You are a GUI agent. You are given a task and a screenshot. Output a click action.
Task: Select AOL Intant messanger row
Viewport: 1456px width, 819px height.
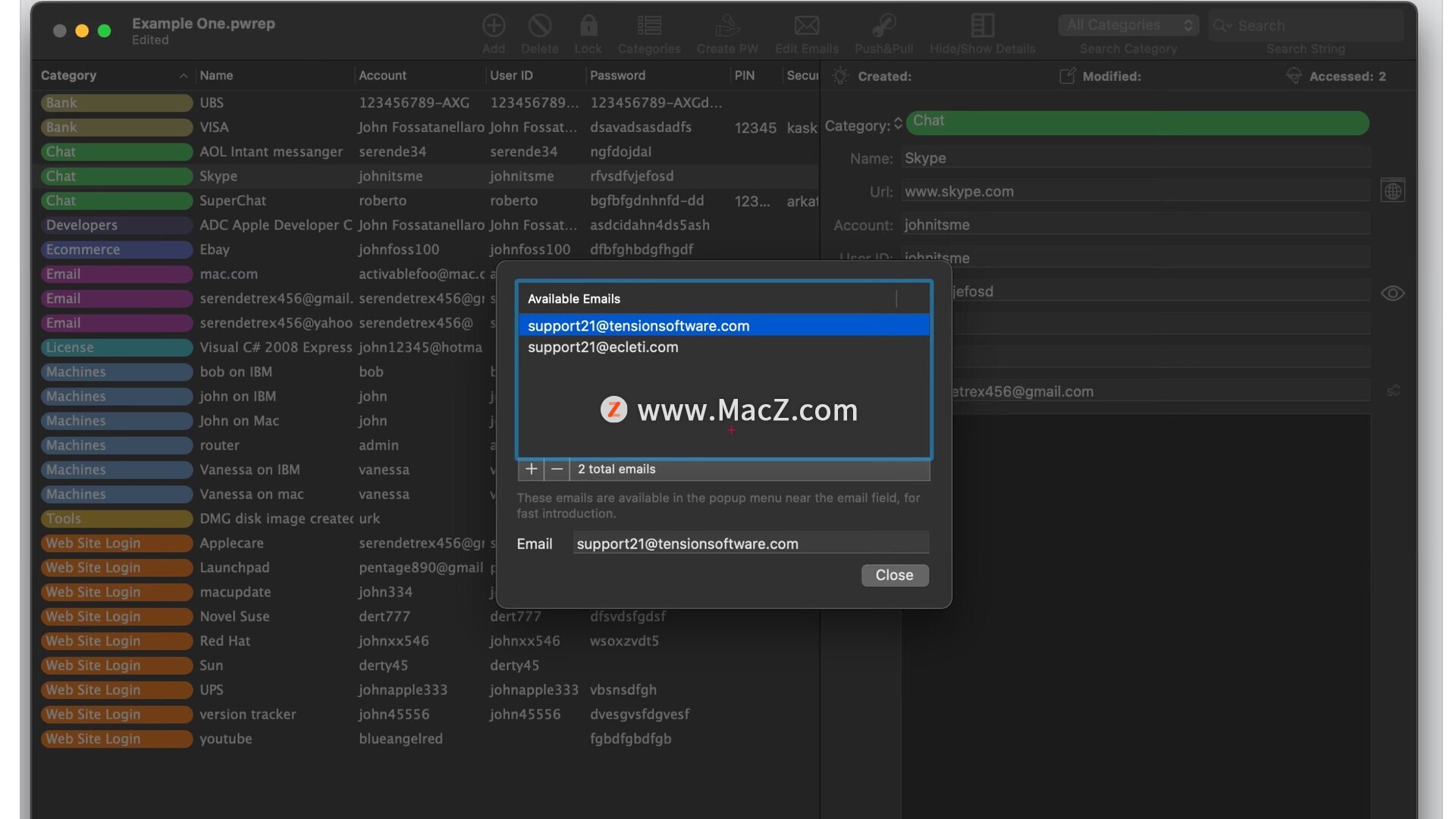tap(426, 151)
